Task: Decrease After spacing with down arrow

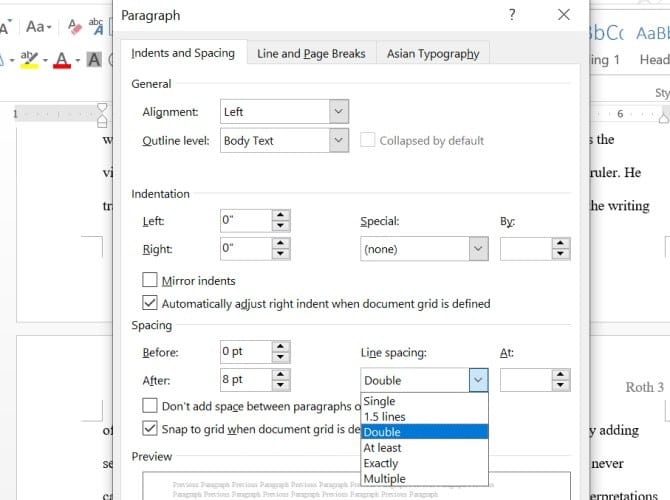Action: coord(281,385)
